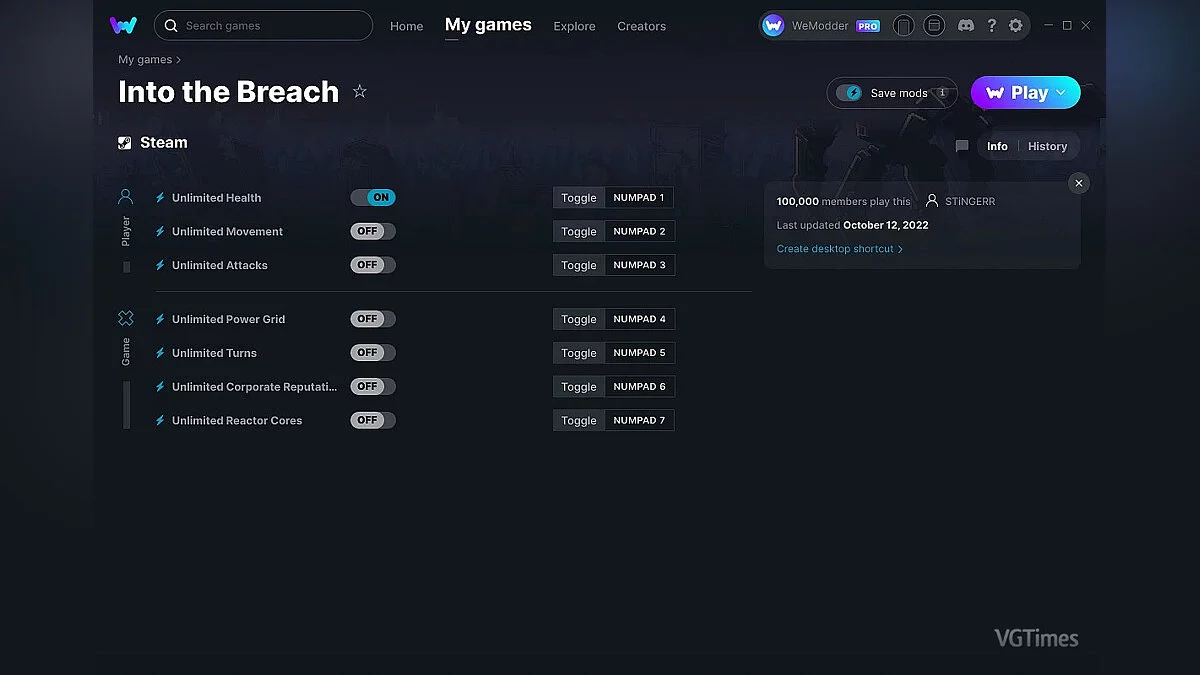
Task: Click the Create desktop shortcut link
Action: click(x=840, y=249)
